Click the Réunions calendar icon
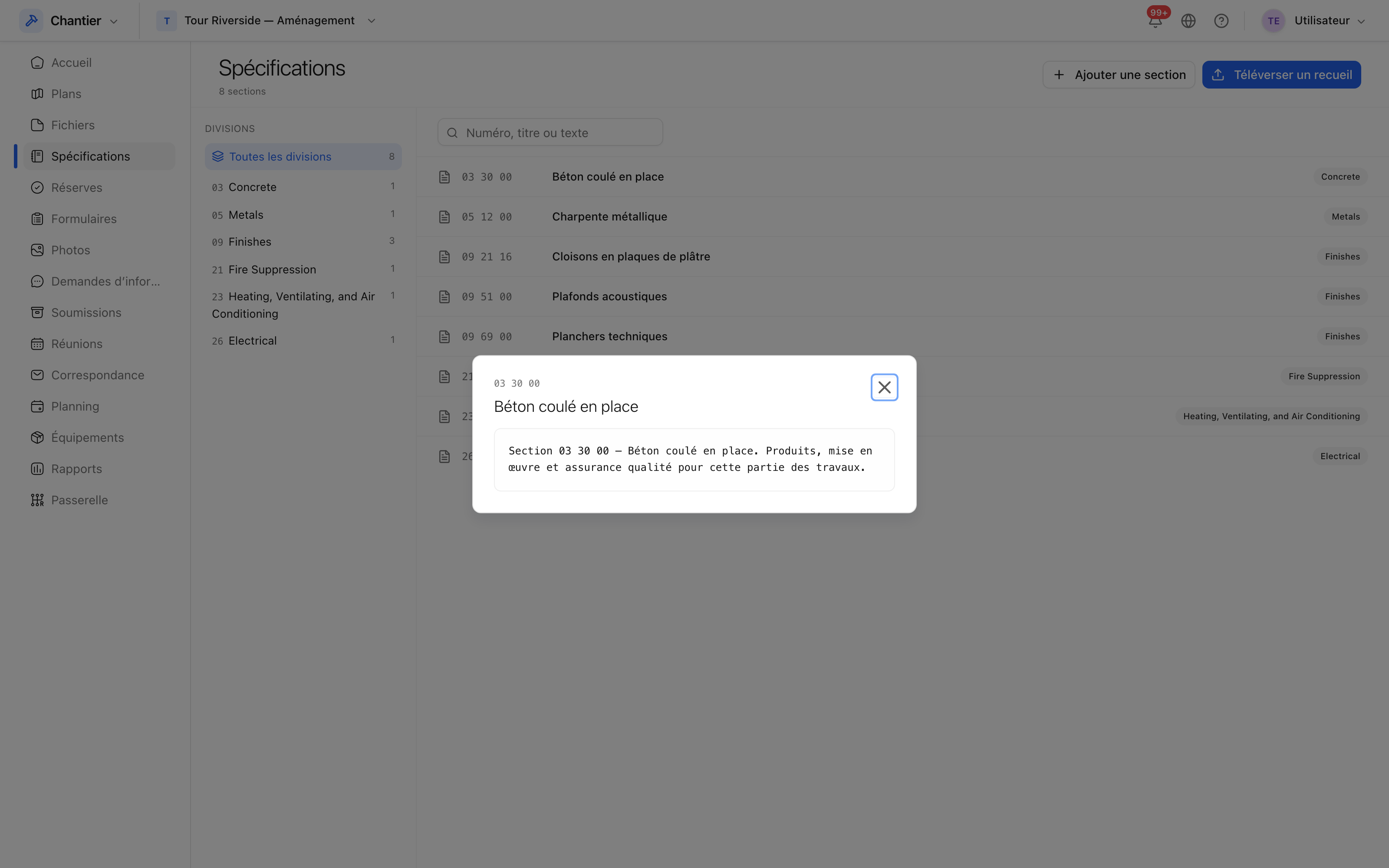The image size is (1389, 868). coord(37,344)
